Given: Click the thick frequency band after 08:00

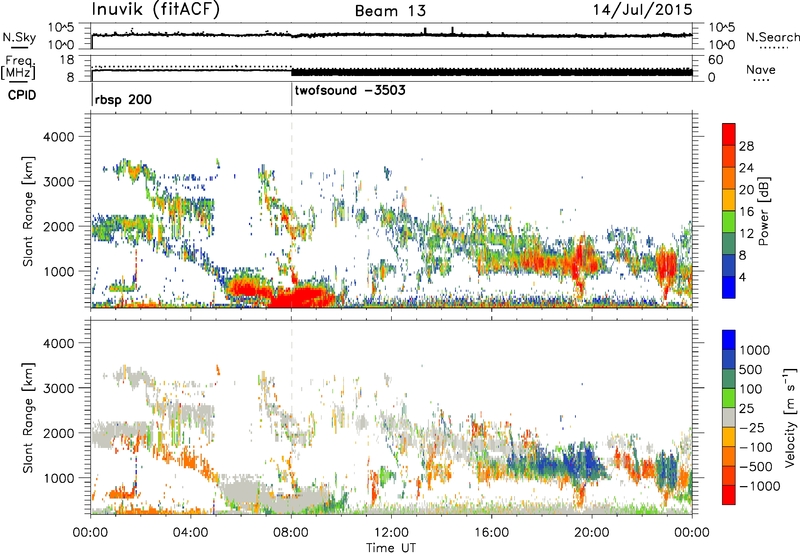Looking at the screenshot, I should pos(492,72).
